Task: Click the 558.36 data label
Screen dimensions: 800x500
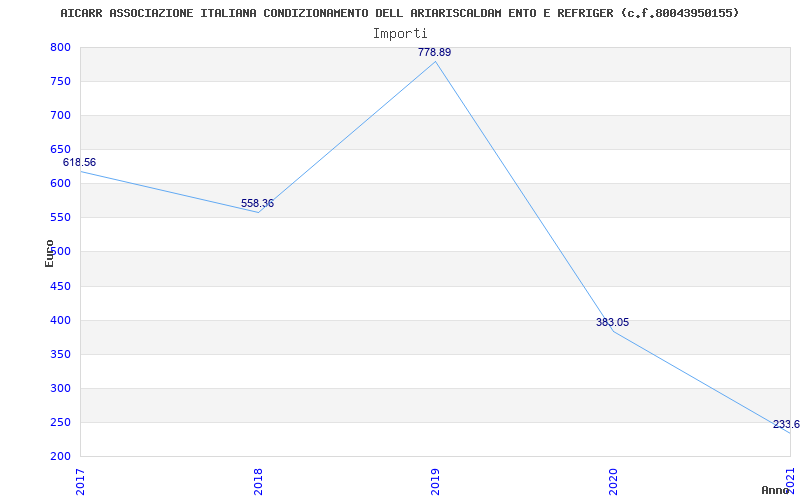Action: (x=257, y=204)
